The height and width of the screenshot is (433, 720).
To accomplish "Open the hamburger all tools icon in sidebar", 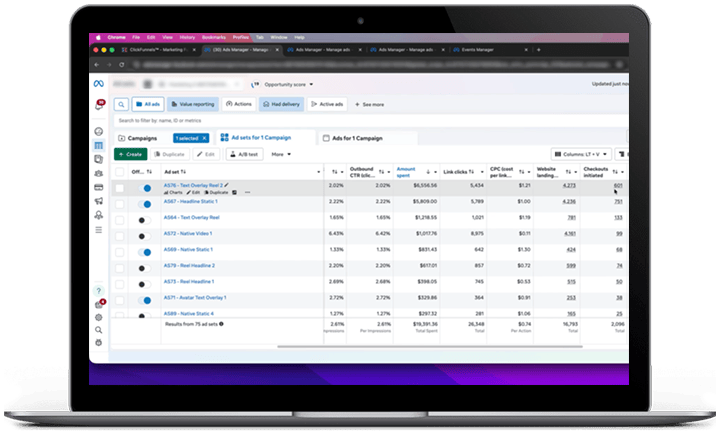I will [x=99, y=229].
